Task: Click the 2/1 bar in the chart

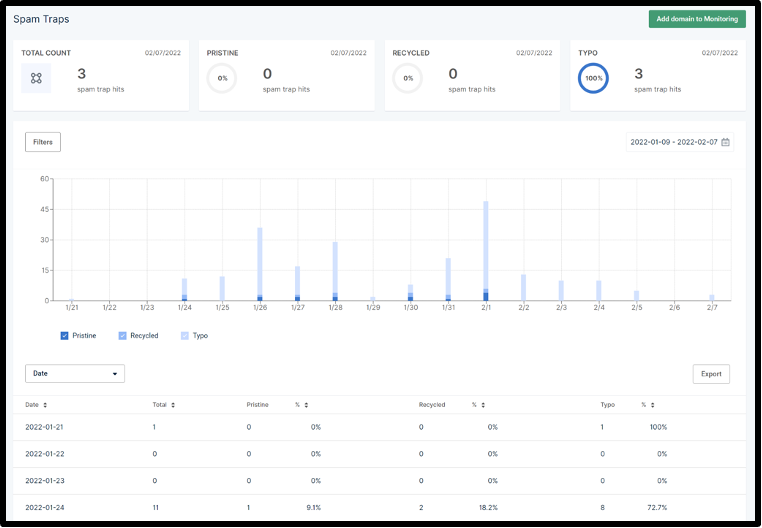Action: [x=486, y=251]
